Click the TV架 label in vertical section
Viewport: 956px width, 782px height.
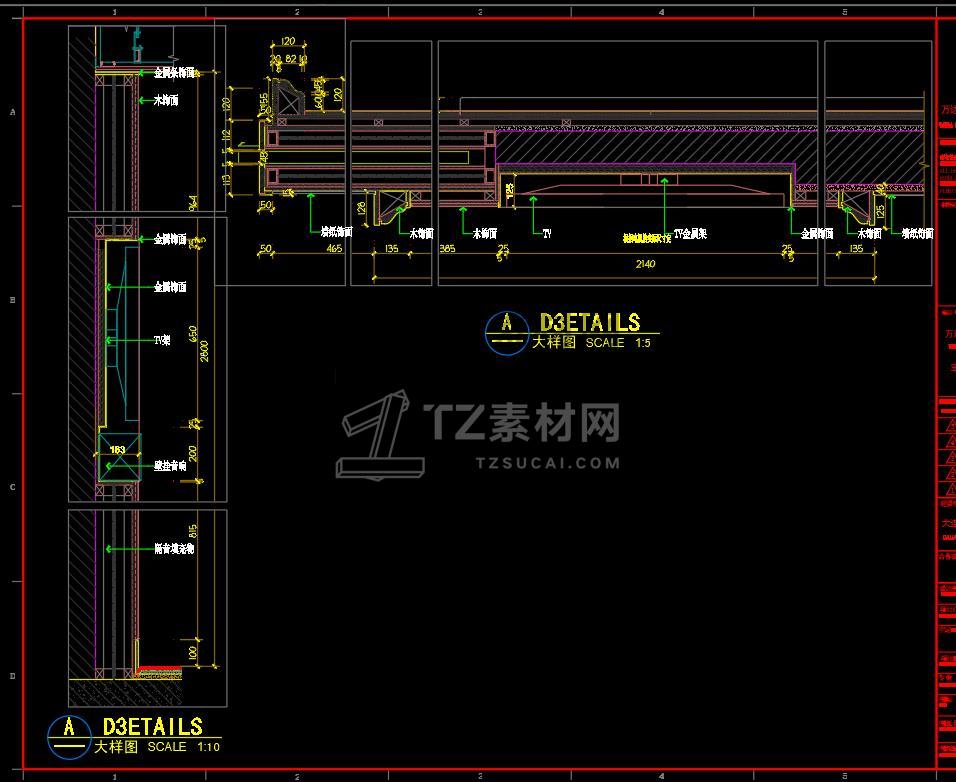point(162,341)
